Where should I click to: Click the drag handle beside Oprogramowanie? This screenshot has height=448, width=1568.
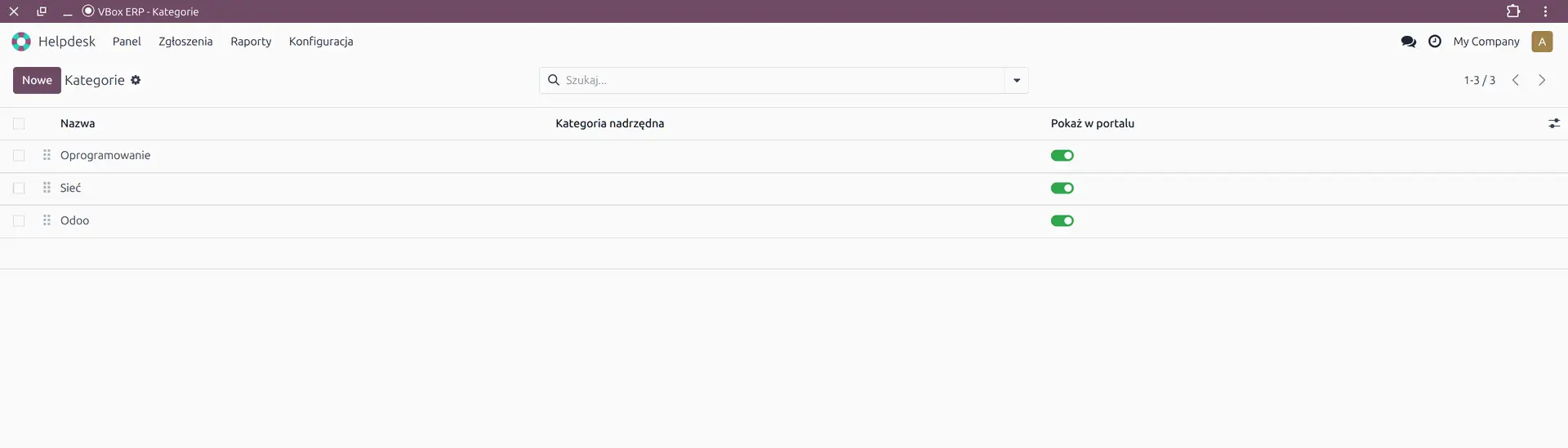(x=47, y=155)
